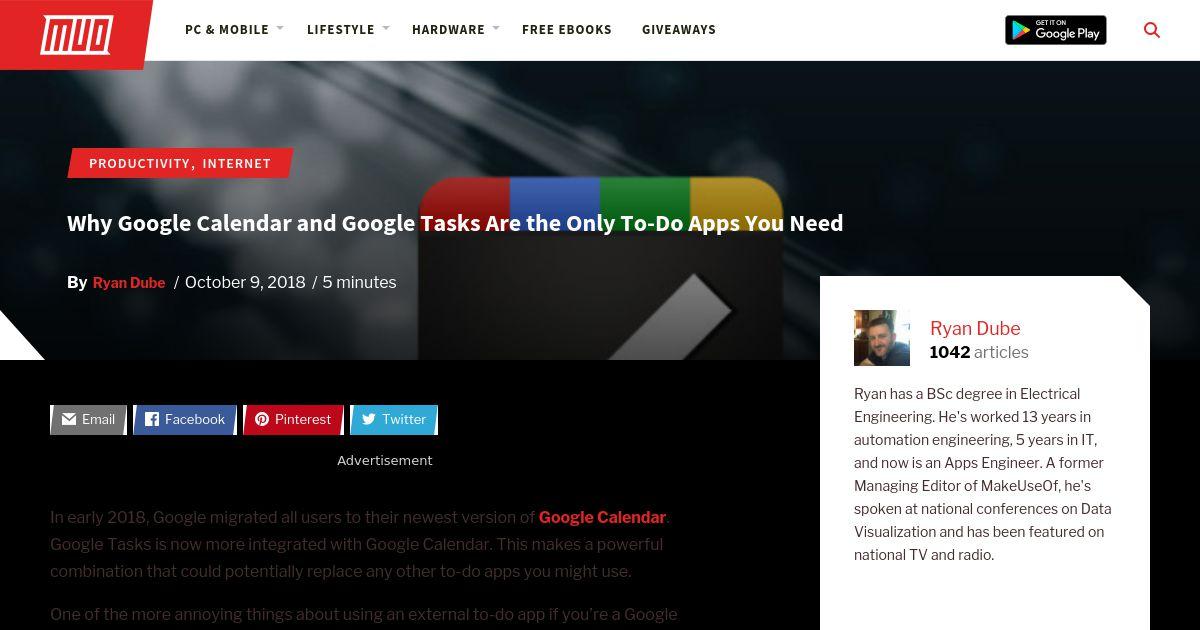Image resolution: width=1200 pixels, height=630 pixels.
Task: Expand the Hardware menu arrow
Action: [x=496, y=29]
